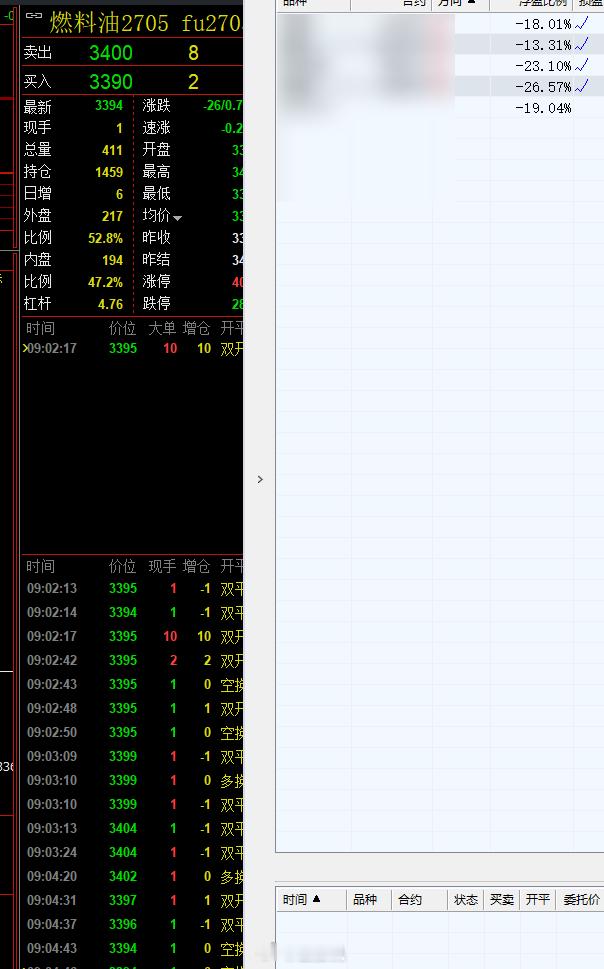Click the 52.8% ratio value
Viewport: 604px width, 969px height.
pyautogui.click(x=106, y=239)
